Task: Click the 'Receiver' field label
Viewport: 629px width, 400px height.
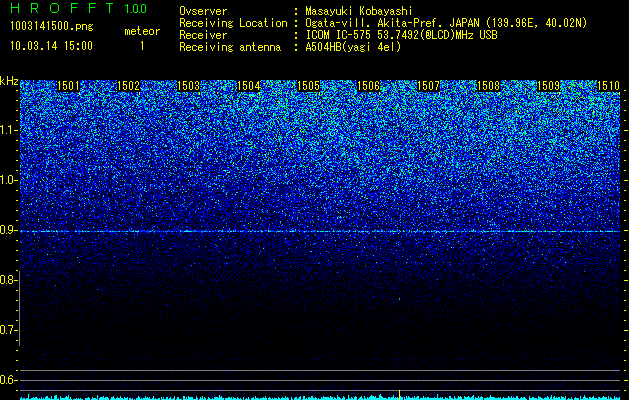Action: tap(203, 35)
